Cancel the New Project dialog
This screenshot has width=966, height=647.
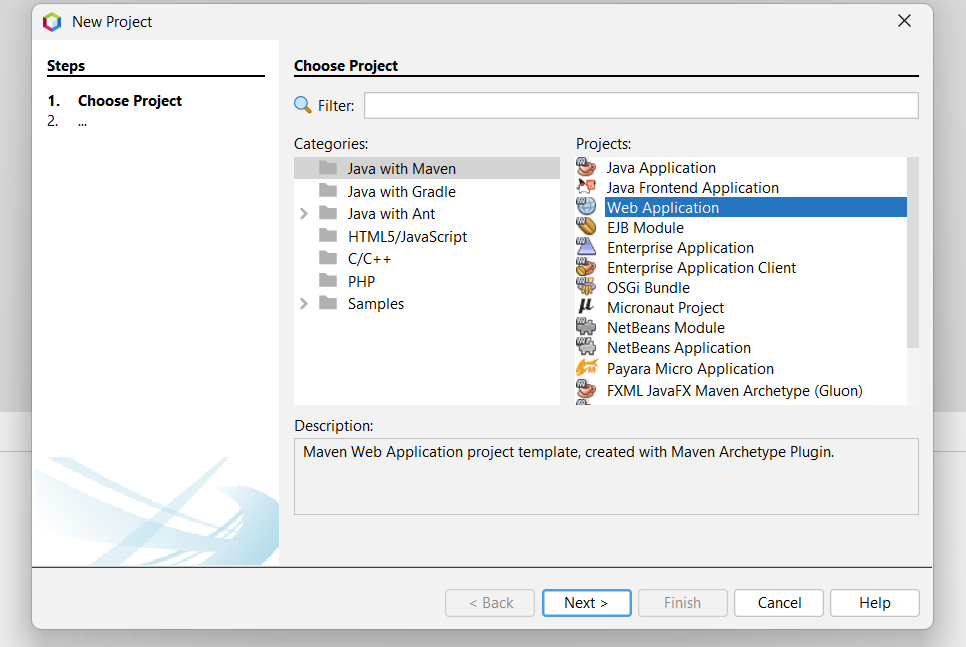point(779,603)
